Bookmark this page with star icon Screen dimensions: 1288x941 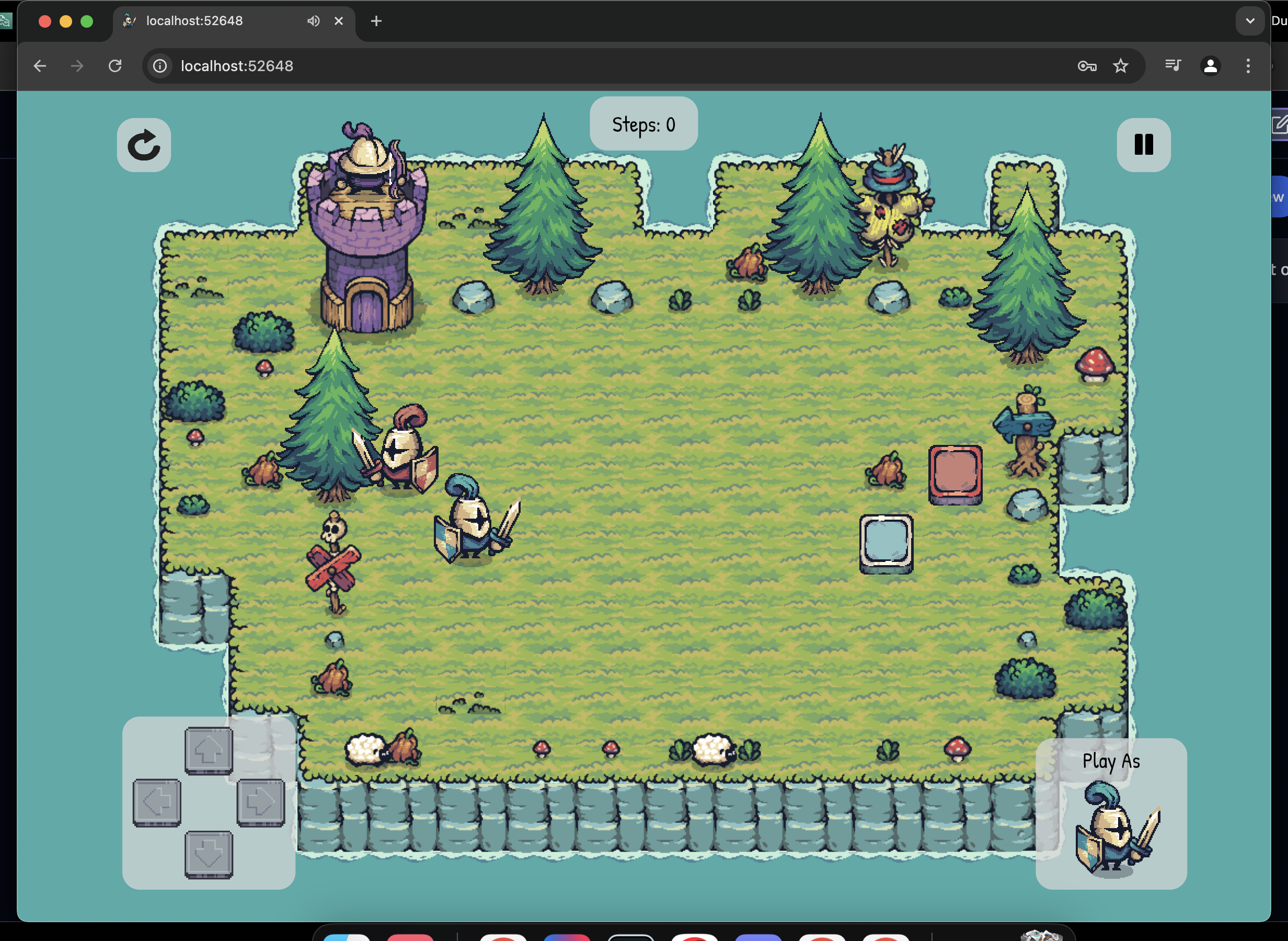point(1120,66)
